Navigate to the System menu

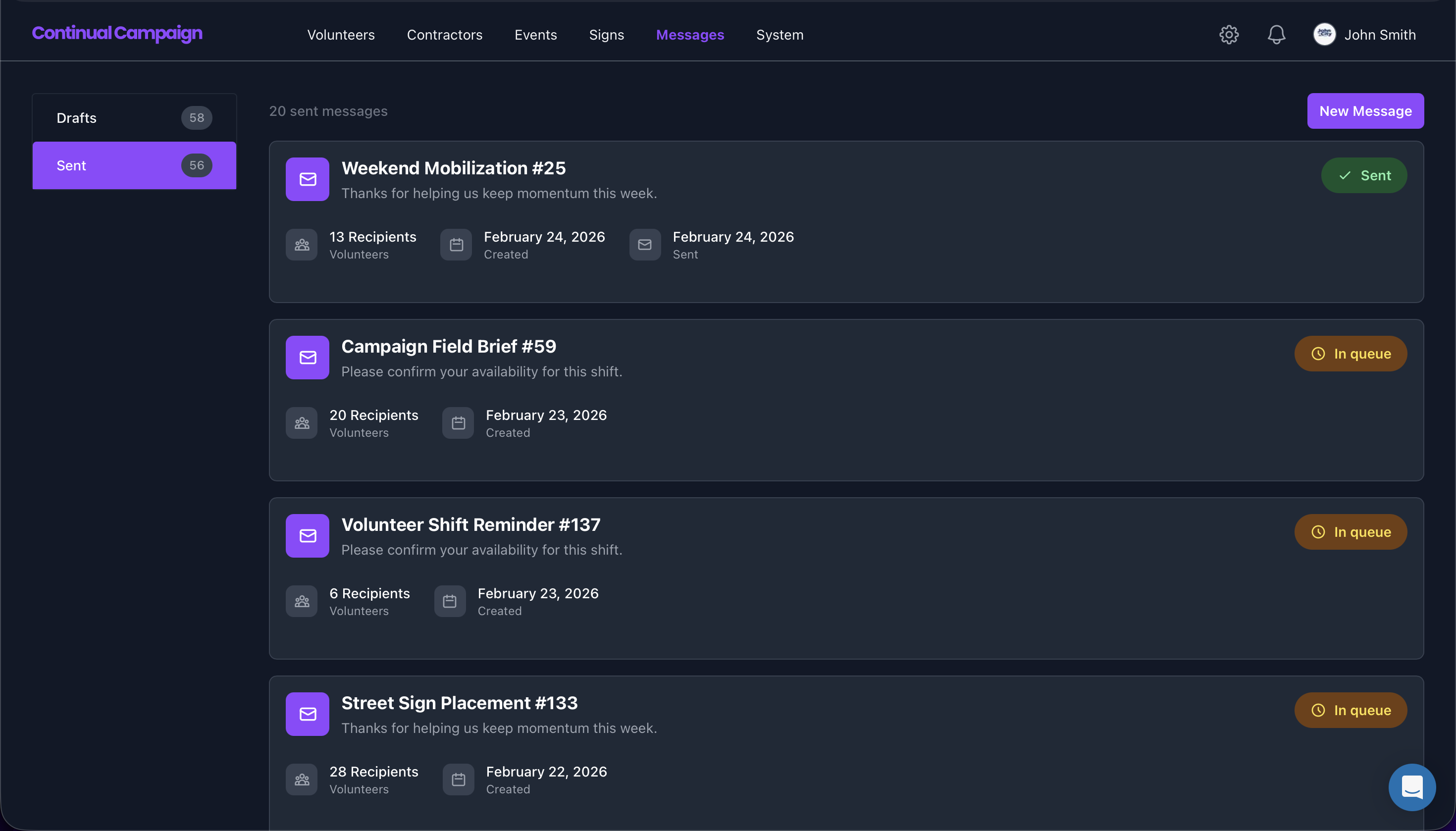[780, 35]
